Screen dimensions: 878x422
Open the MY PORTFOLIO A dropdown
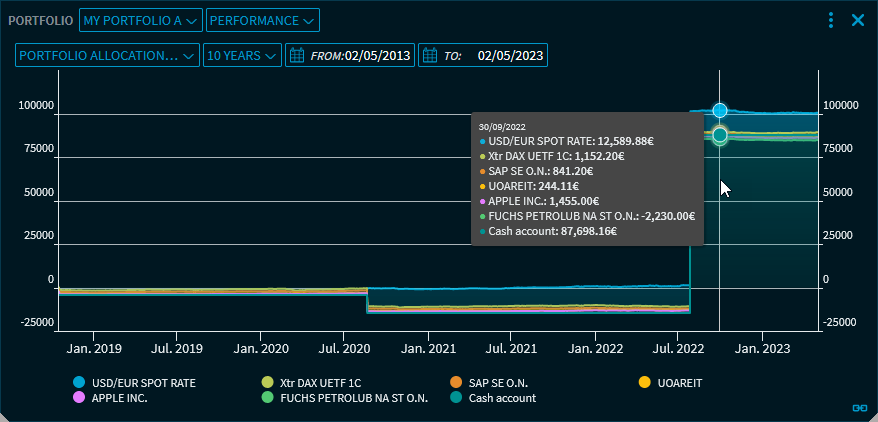[x=140, y=20]
